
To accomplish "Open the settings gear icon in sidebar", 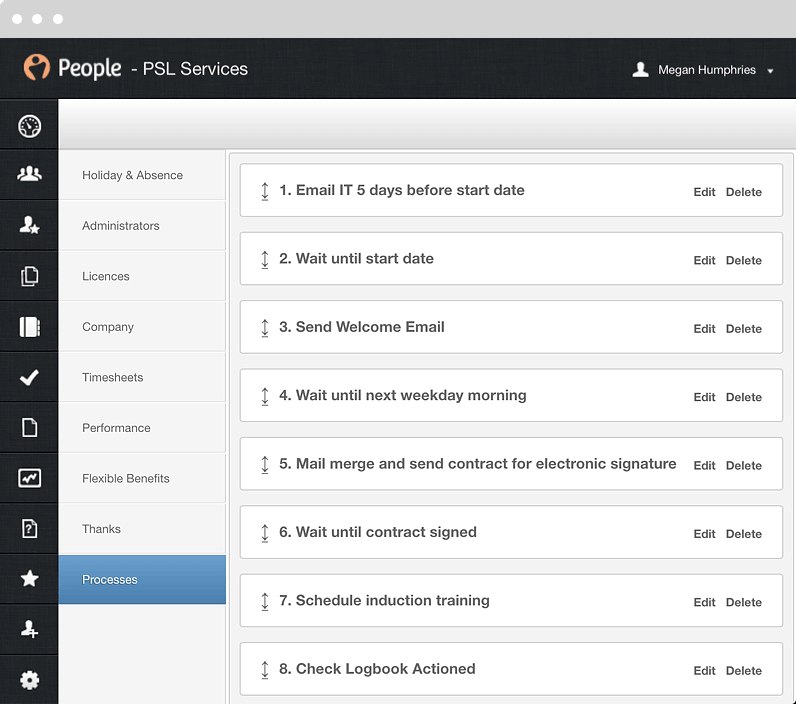I will click(x=29, y=680).
